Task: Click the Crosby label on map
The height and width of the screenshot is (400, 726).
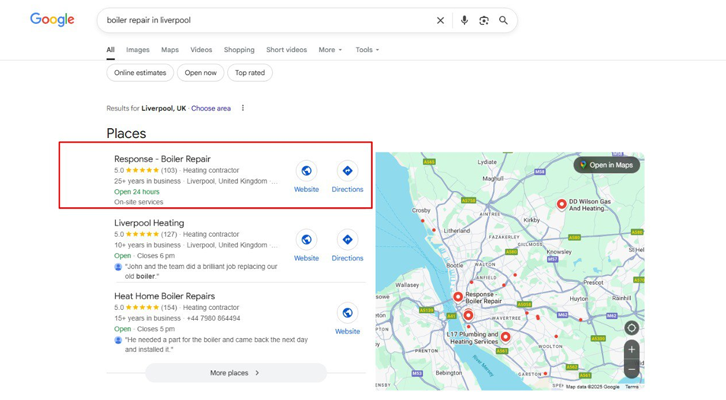Action: coord(421,210)
